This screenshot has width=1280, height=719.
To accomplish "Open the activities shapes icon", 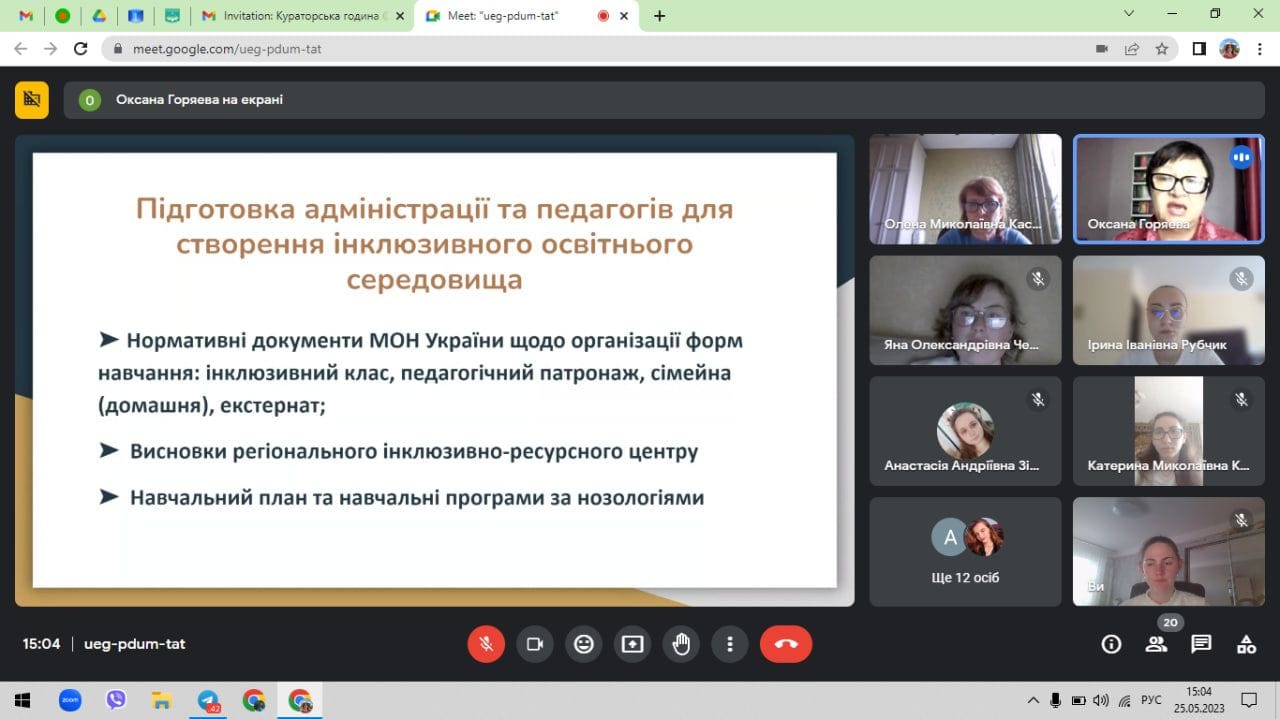I will (x=1246, y=644).
